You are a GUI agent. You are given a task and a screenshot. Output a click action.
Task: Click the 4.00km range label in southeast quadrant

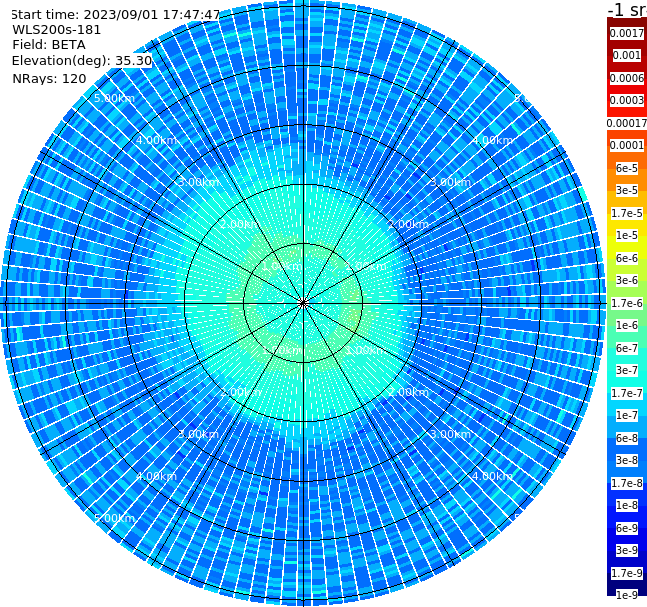pyautogui.click(x=492, y=476)
